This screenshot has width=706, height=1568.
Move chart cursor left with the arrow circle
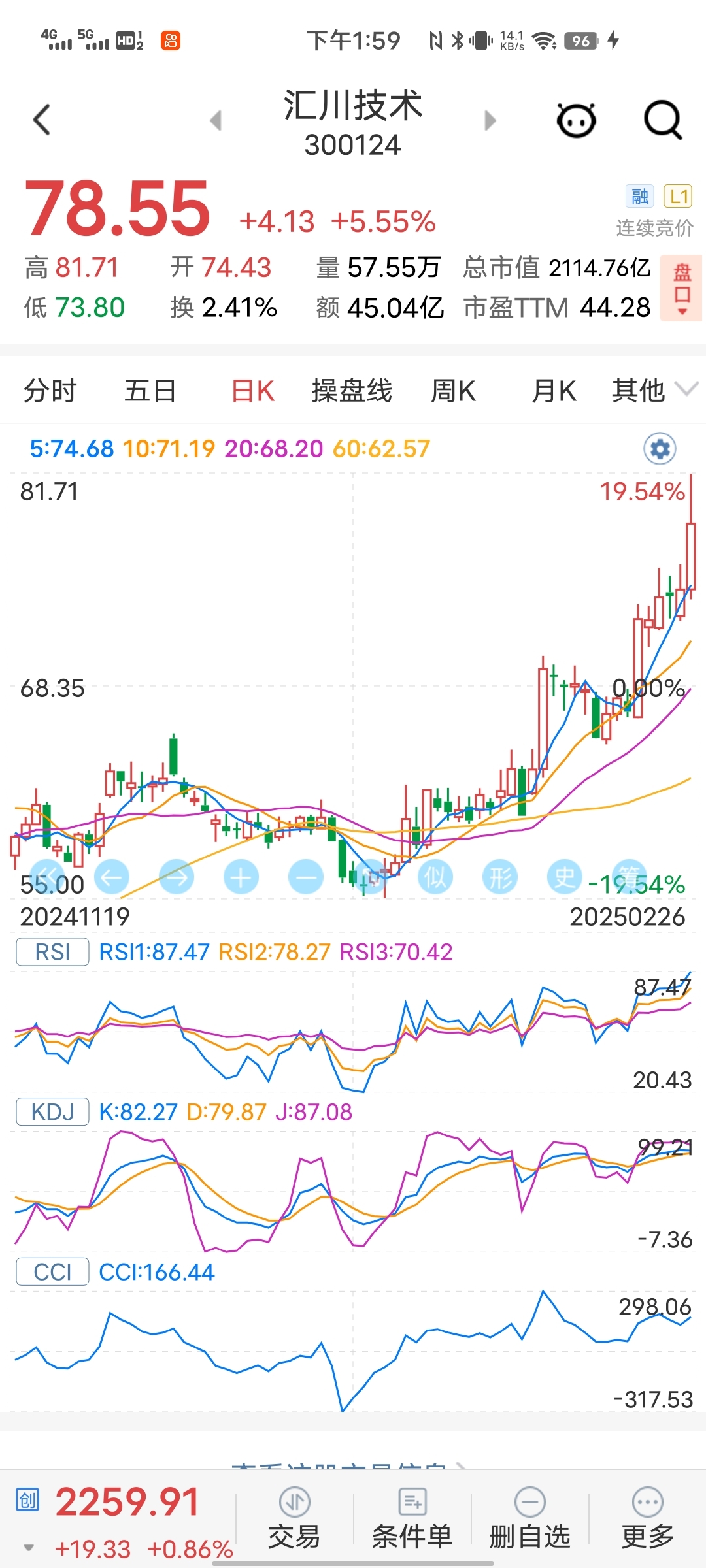coord(112,877)
